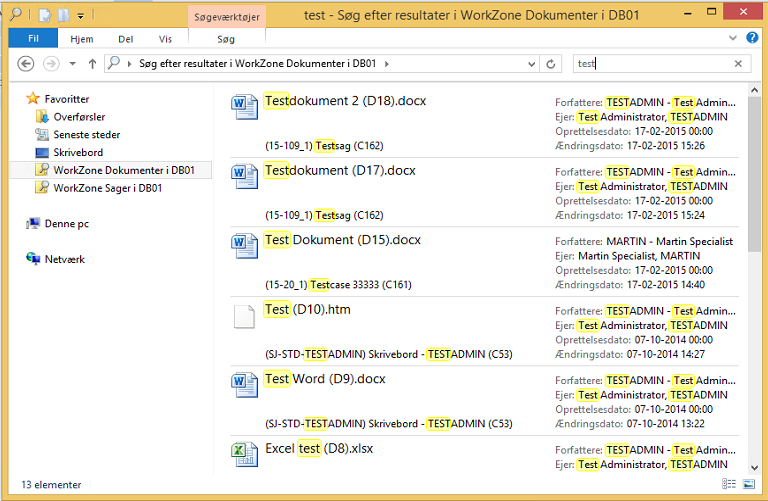The image size is (768, 501).
Task: Click the results scrollbar up arrow
Action: [754, 90]
